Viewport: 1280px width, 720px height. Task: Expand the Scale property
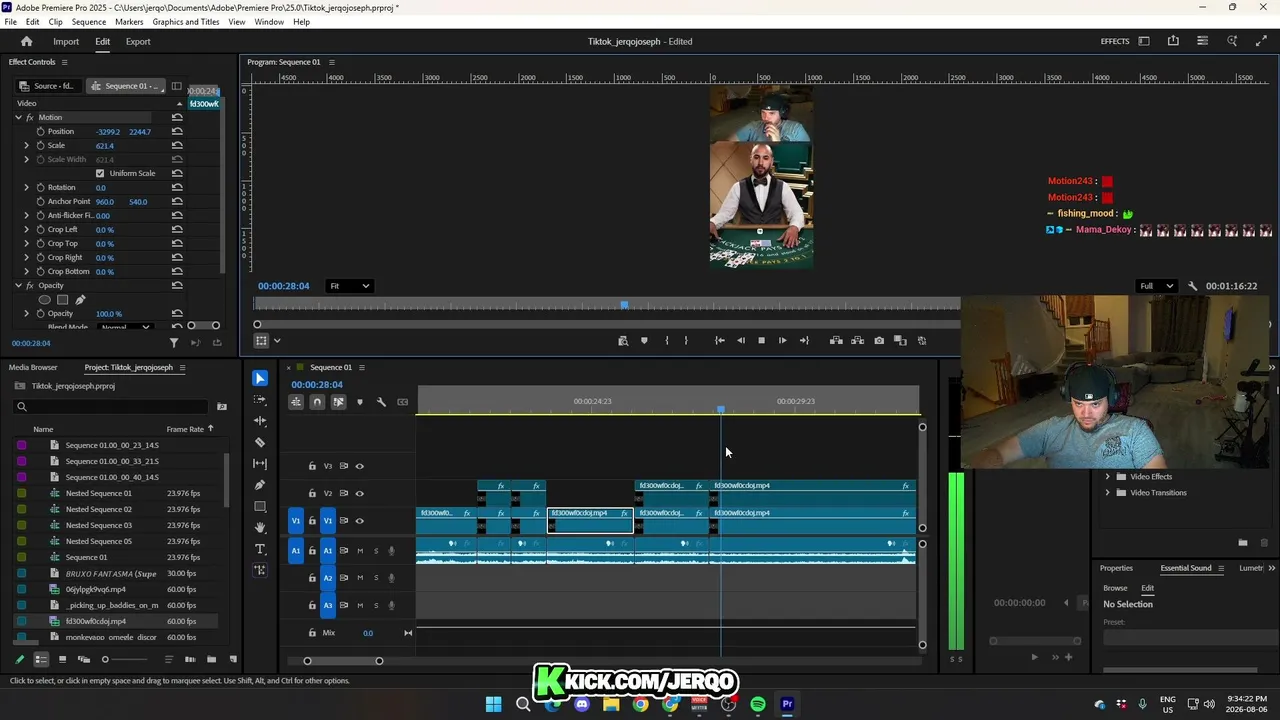27,145
